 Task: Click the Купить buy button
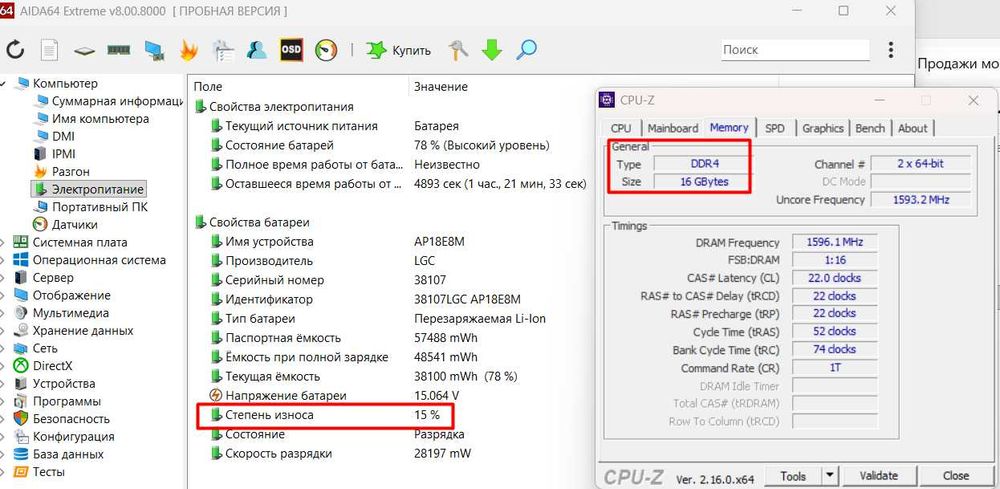click(399, 50)
